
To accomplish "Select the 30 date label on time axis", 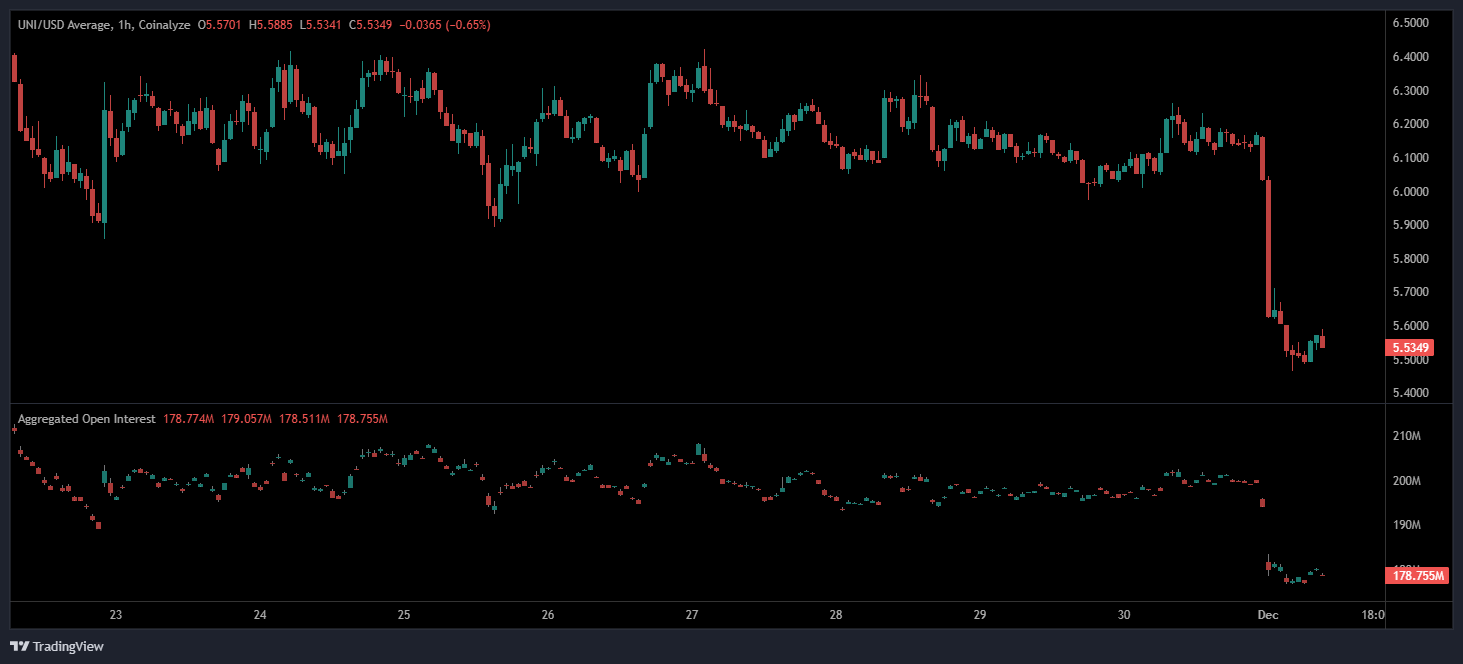I will 1124,615.
